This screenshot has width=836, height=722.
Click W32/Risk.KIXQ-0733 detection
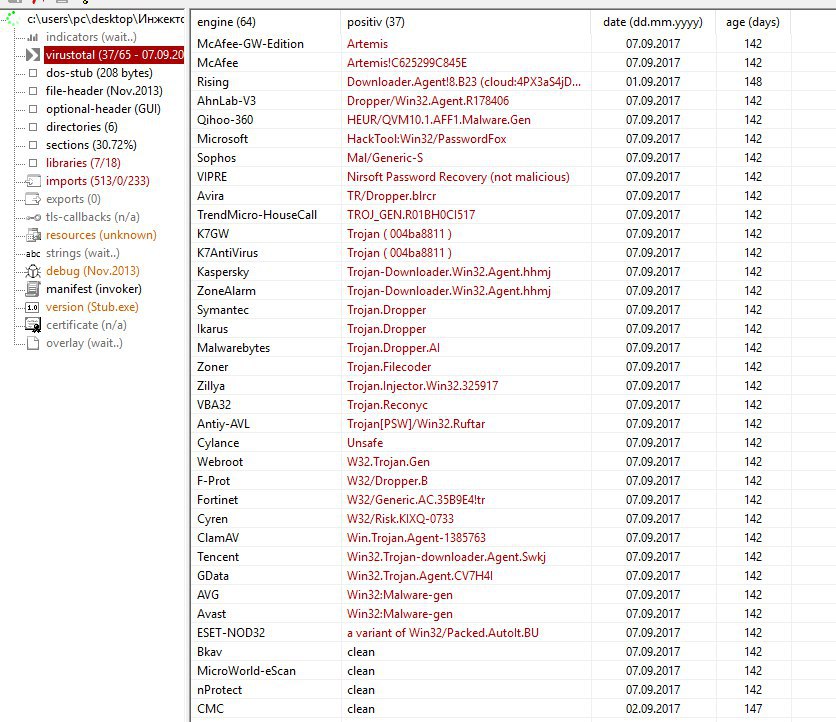(x=400, y=519)
